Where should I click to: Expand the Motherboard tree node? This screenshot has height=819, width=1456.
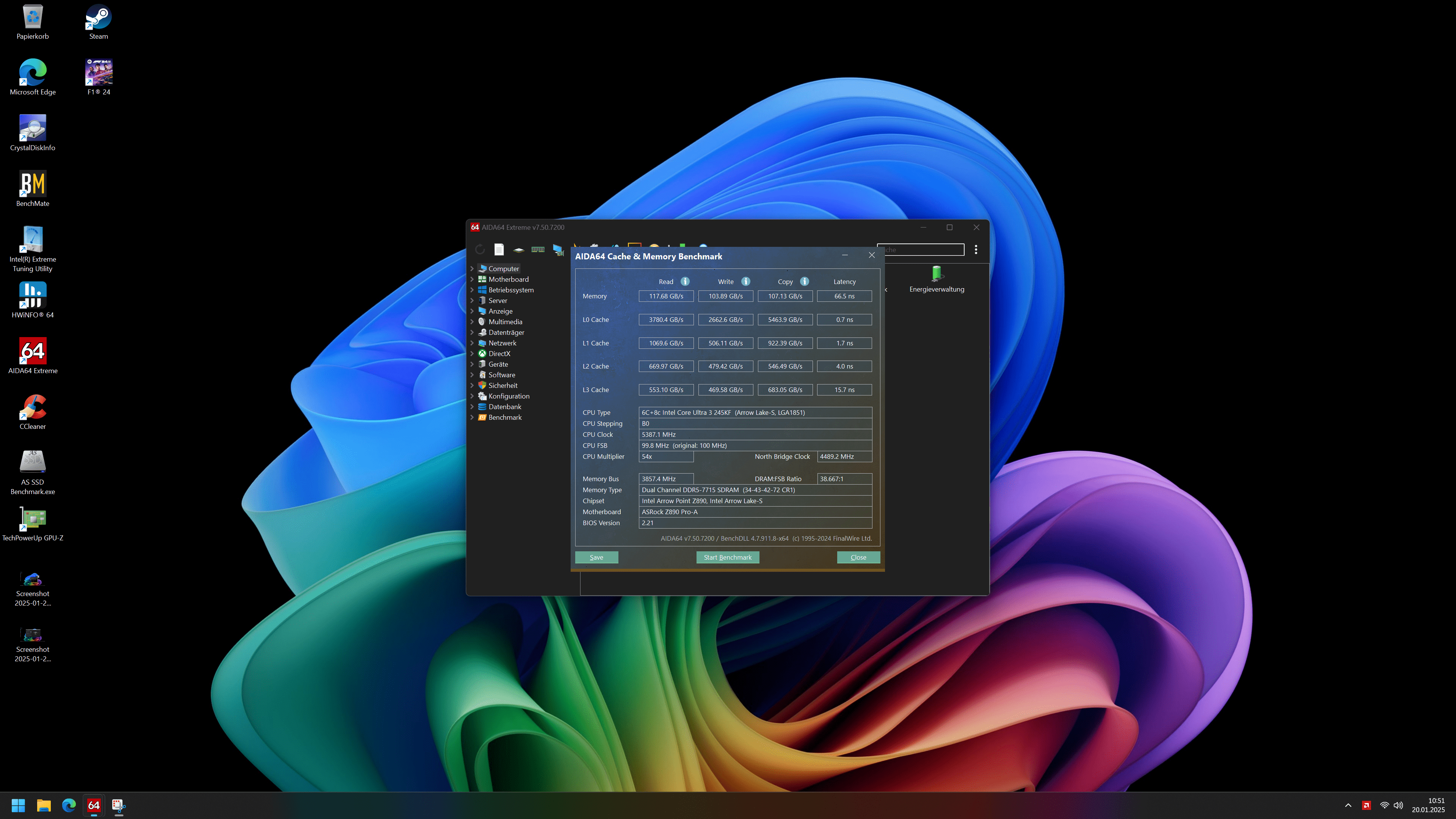[472, 279]
